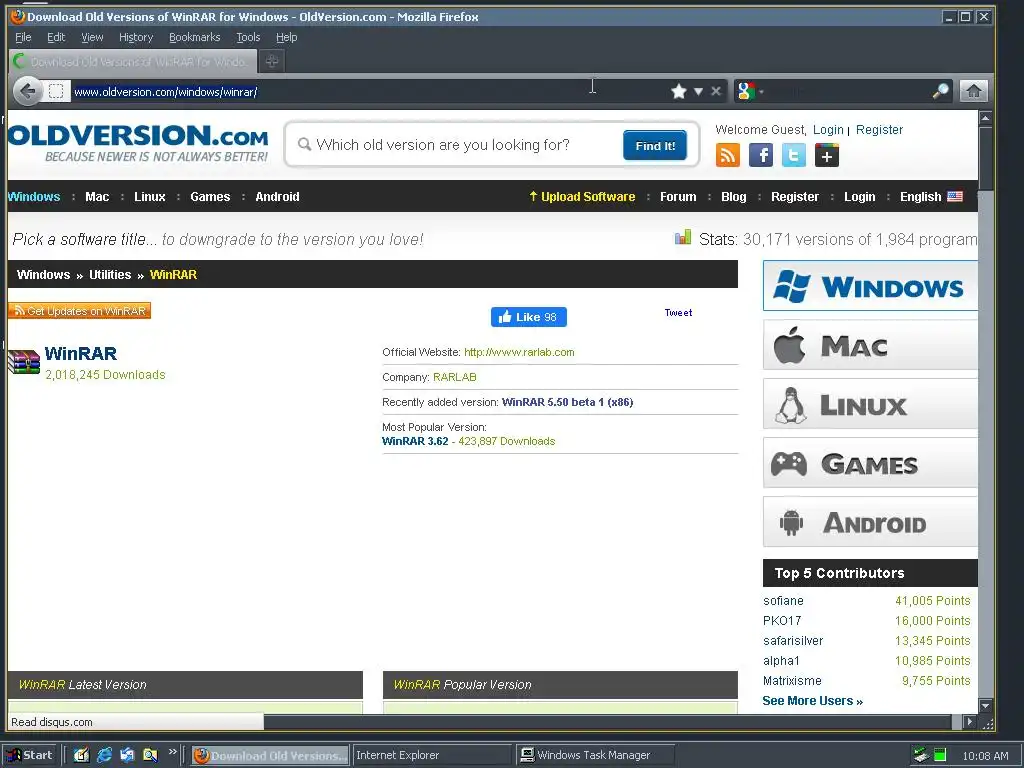
Task: Click the RSS feed icon in the header
Action: 728,155
